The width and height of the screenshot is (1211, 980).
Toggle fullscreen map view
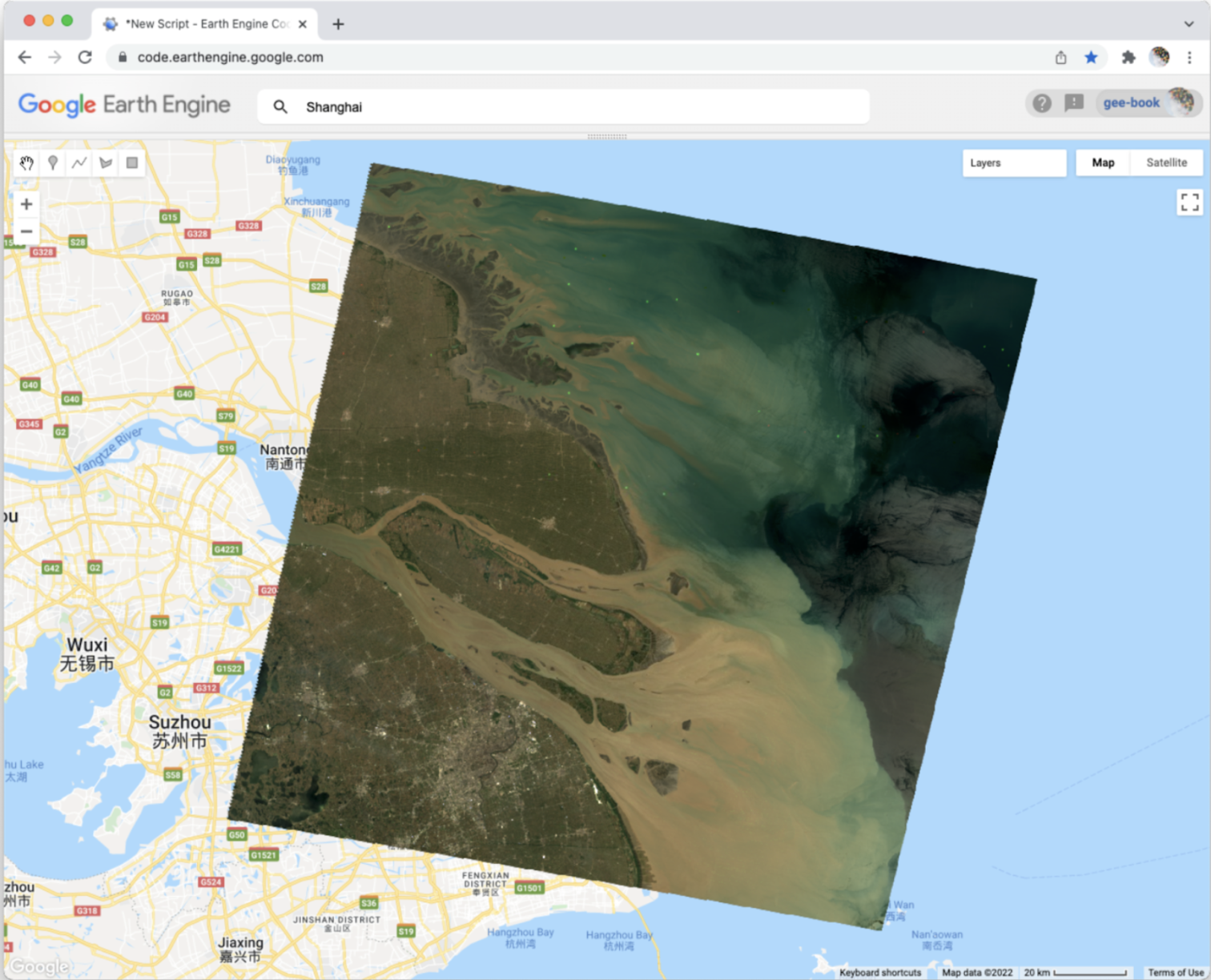click(x=1189, y=202)
